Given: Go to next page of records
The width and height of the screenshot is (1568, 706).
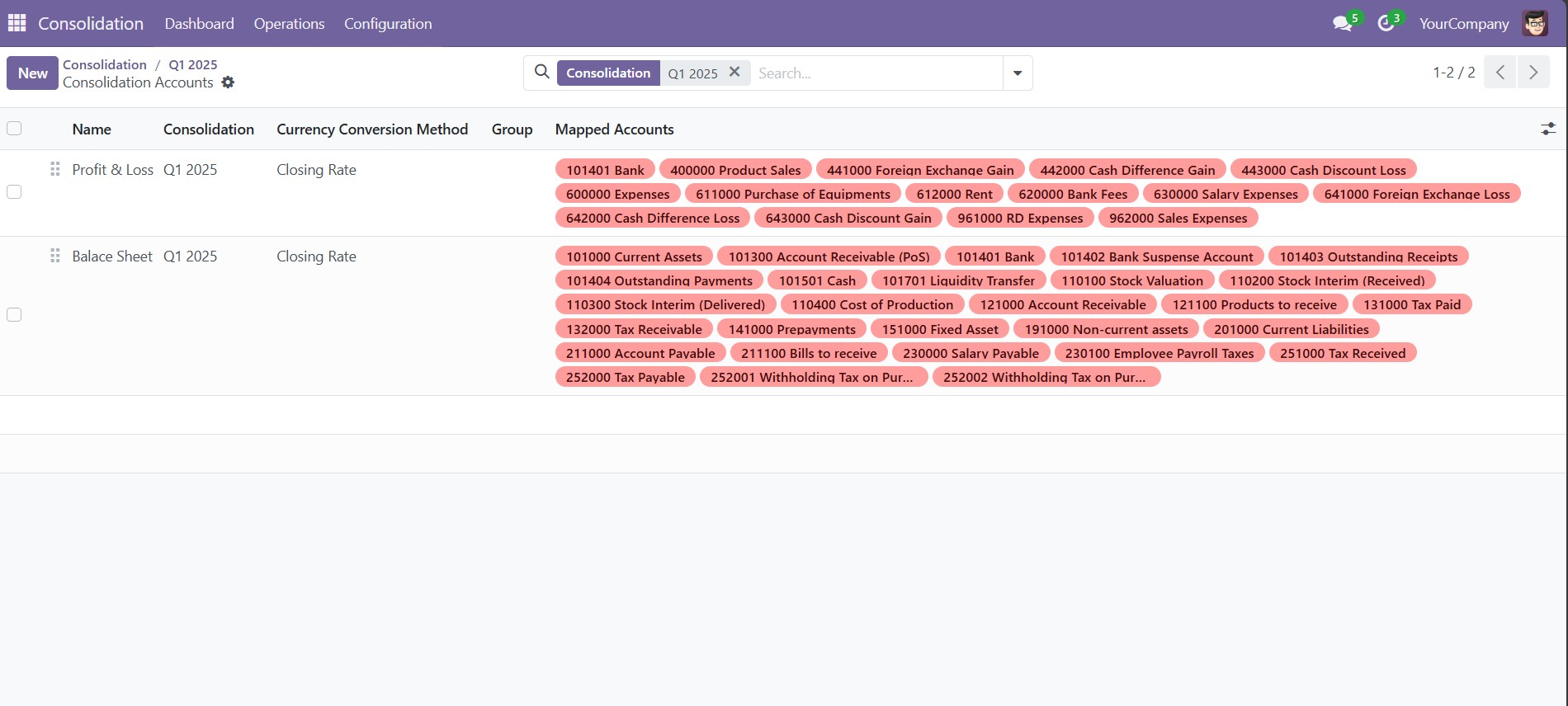Looking at the screenshot, I should pos(1533,73).
